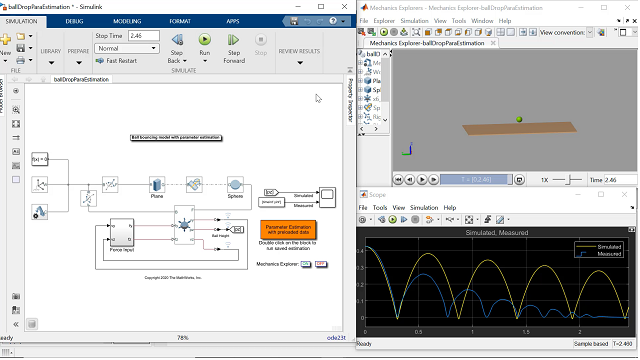Viewport: 640px width, 360px height.
Task: Select the Sphere block in the model
Action: coord(235,184)
